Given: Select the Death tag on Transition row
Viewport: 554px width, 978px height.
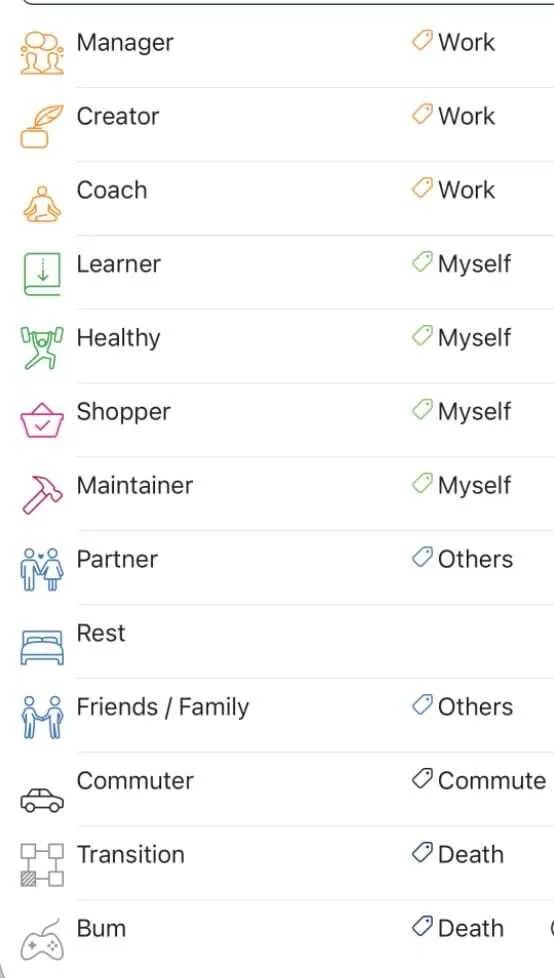Looking at the screenshot, I should click(457, 854).
